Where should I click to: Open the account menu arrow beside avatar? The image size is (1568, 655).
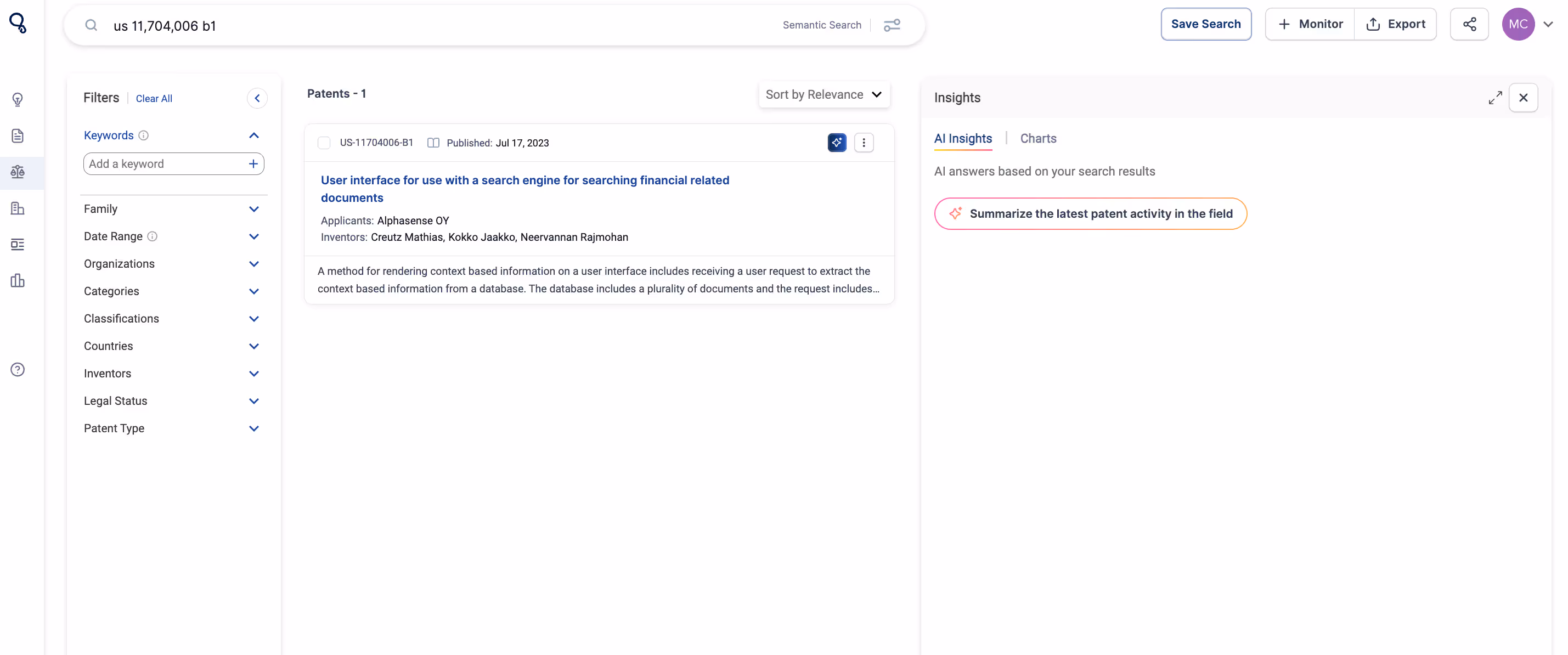pos(1548,24)
